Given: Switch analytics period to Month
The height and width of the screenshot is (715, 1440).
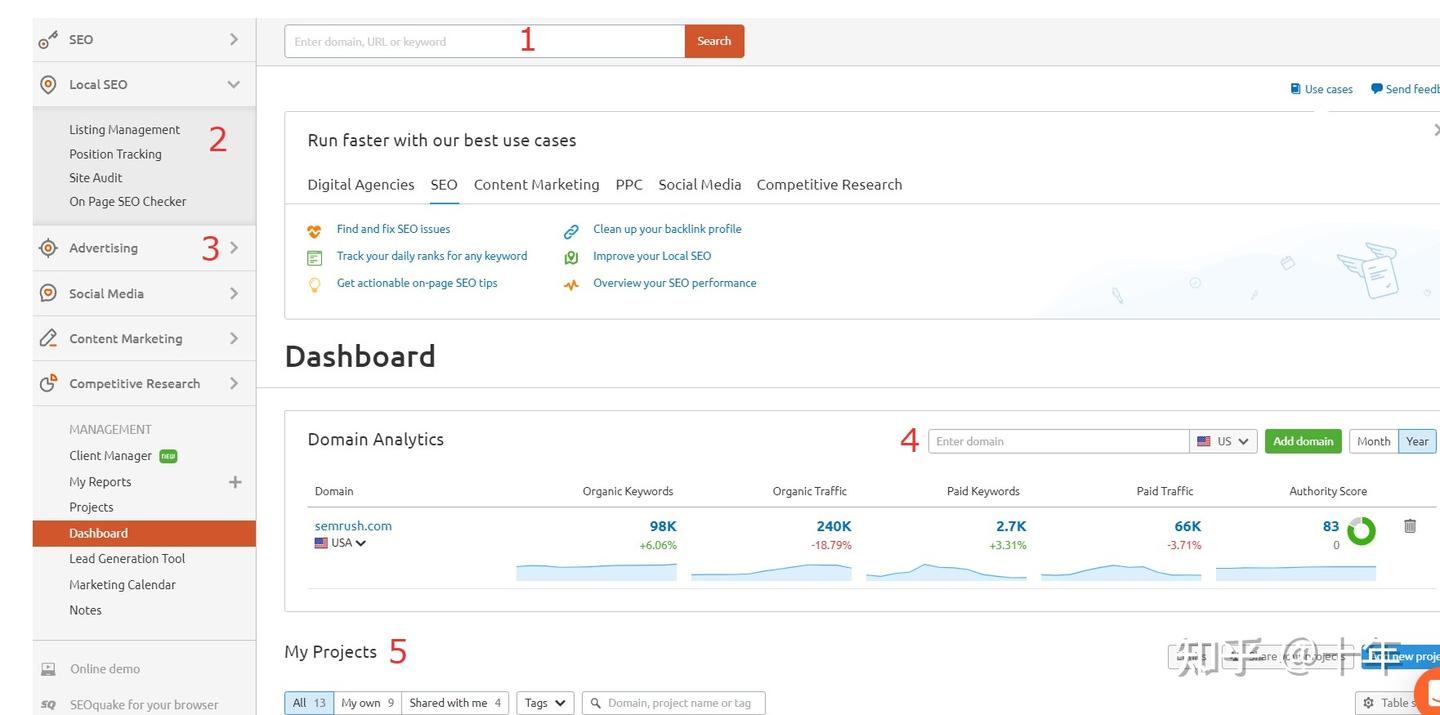Looking at the screenshot, I should coord(1373,440).
